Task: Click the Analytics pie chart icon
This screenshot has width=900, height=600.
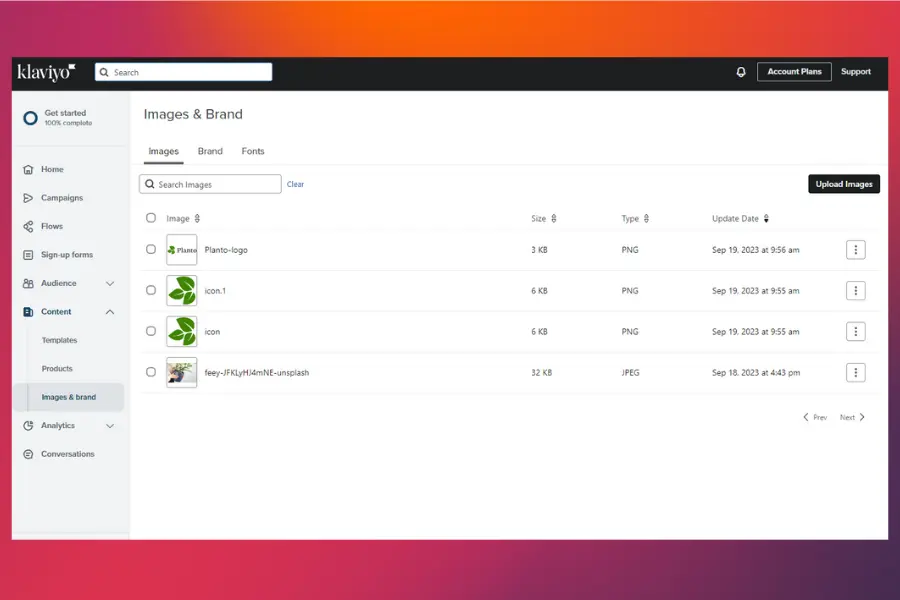Action: (28, 425)
